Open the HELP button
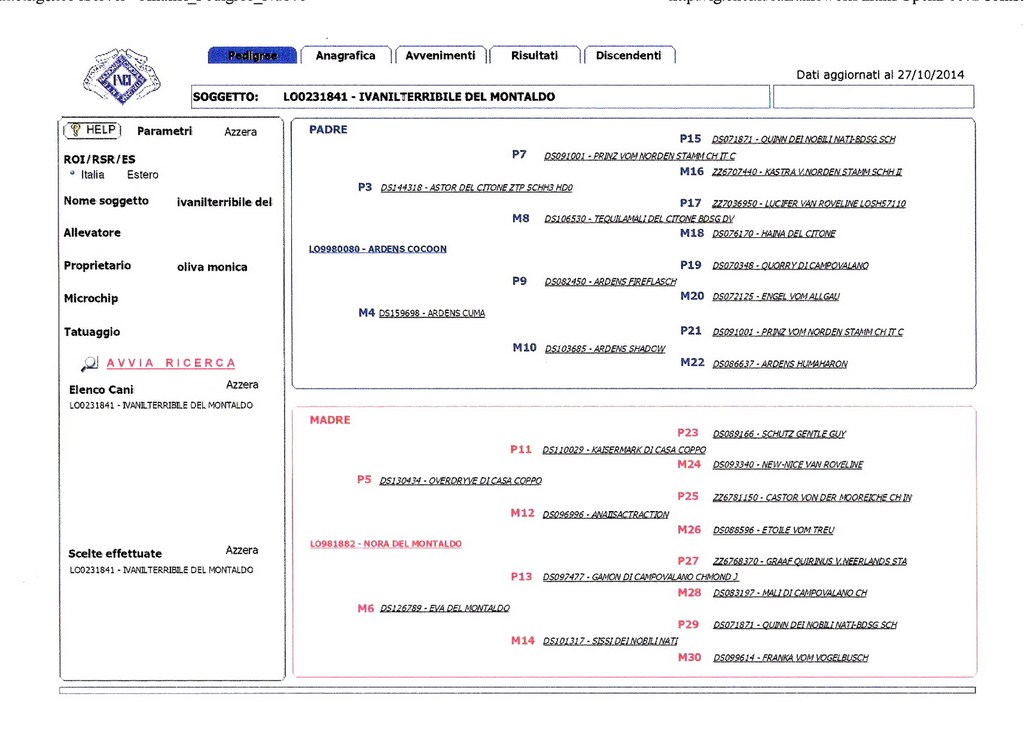The height and width of the screenshot is (740, 1024). 92,130
